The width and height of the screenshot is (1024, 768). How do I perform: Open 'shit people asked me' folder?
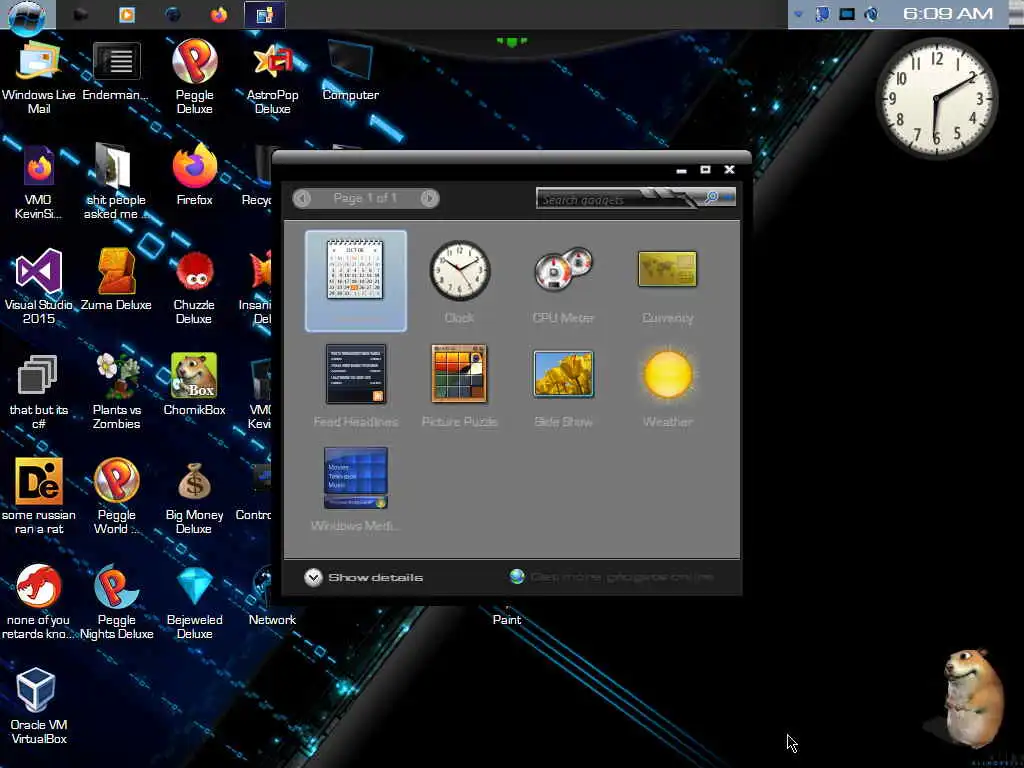point(116,182)
